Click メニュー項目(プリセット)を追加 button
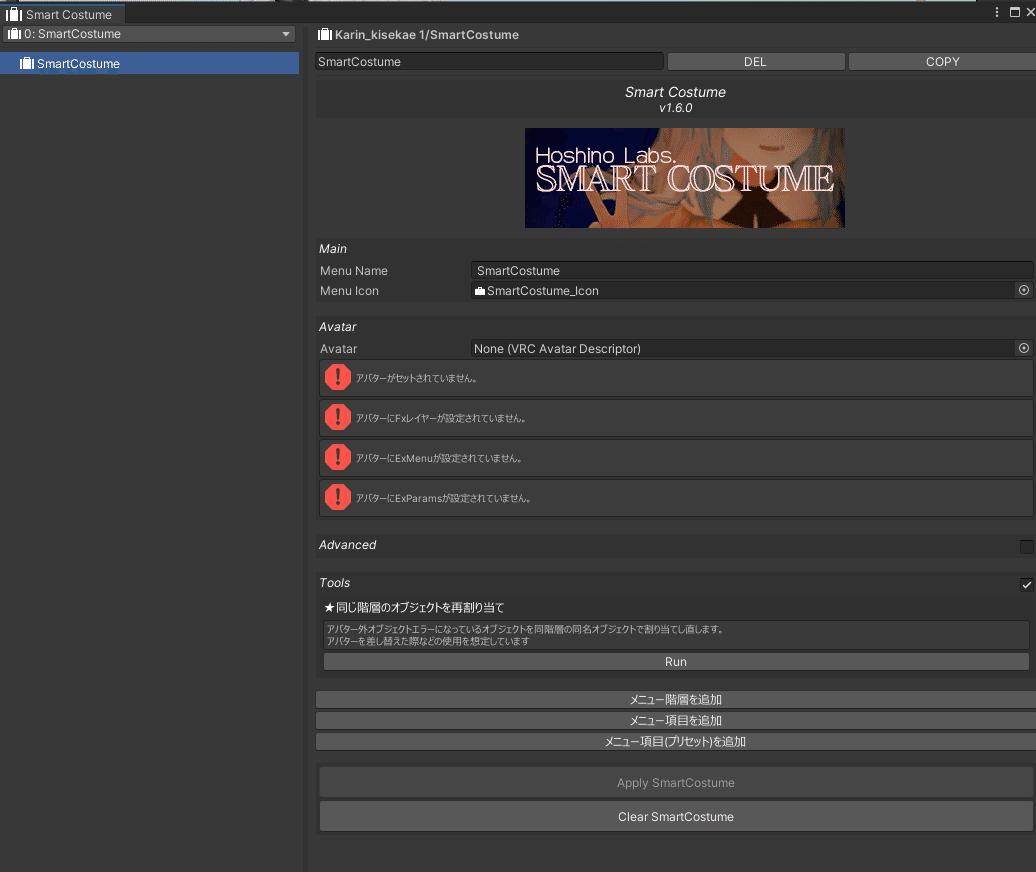The width and height of the screenshot is (1036, 872). 676,742
